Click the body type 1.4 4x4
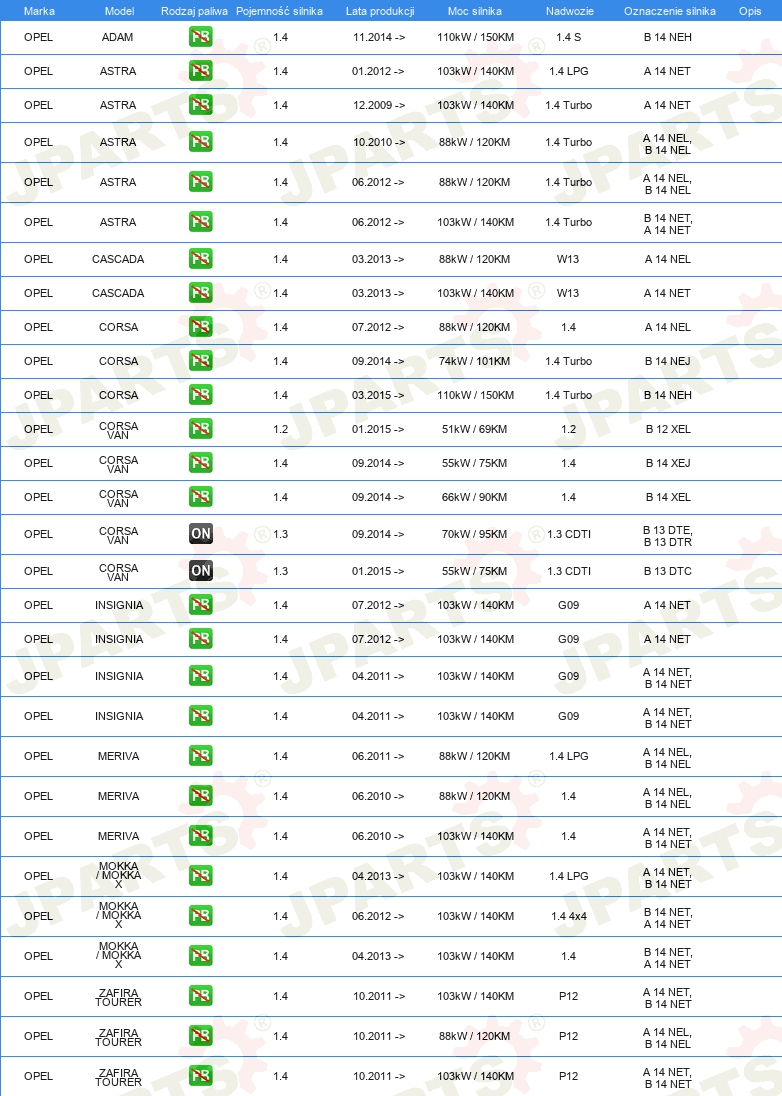This screenshot has height=1096, width=782. pyautogui.click(x=568, y=916)
